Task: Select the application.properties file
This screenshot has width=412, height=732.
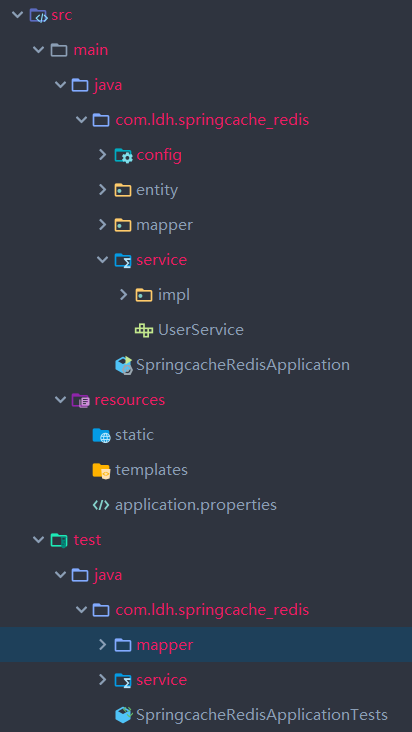Action: 196,505
